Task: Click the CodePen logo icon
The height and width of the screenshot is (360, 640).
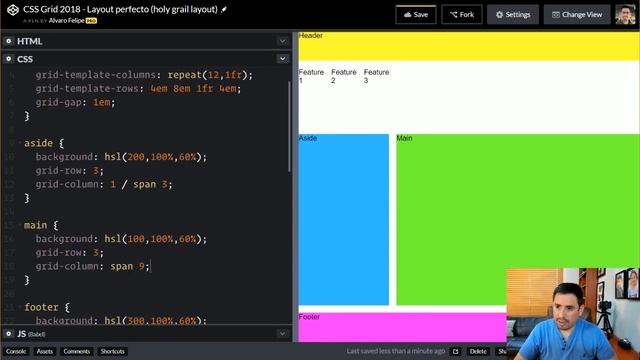Action: (13, 10)
